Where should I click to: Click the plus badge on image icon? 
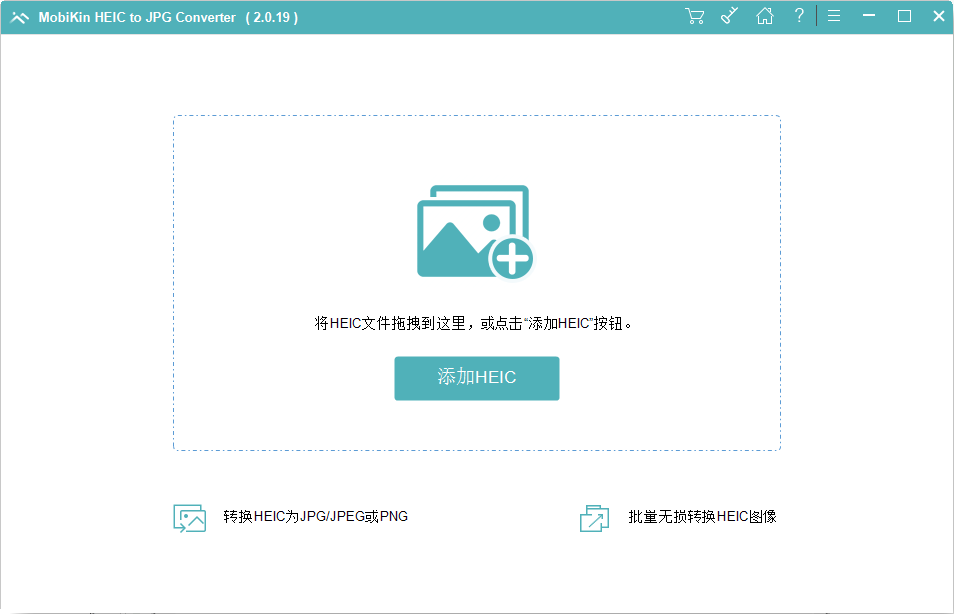pos(511,260)
